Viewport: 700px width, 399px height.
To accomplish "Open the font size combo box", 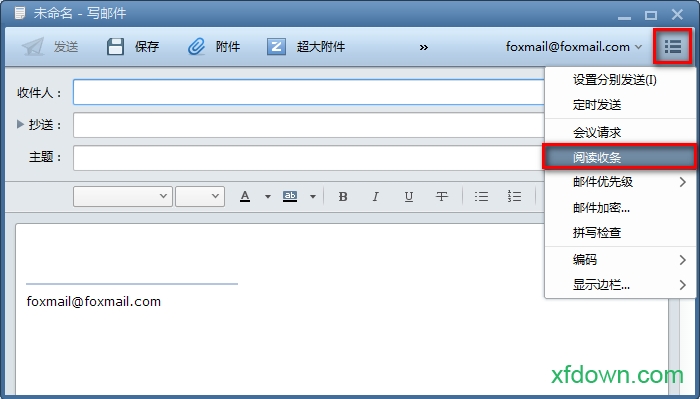I will [x=200, y=196].
